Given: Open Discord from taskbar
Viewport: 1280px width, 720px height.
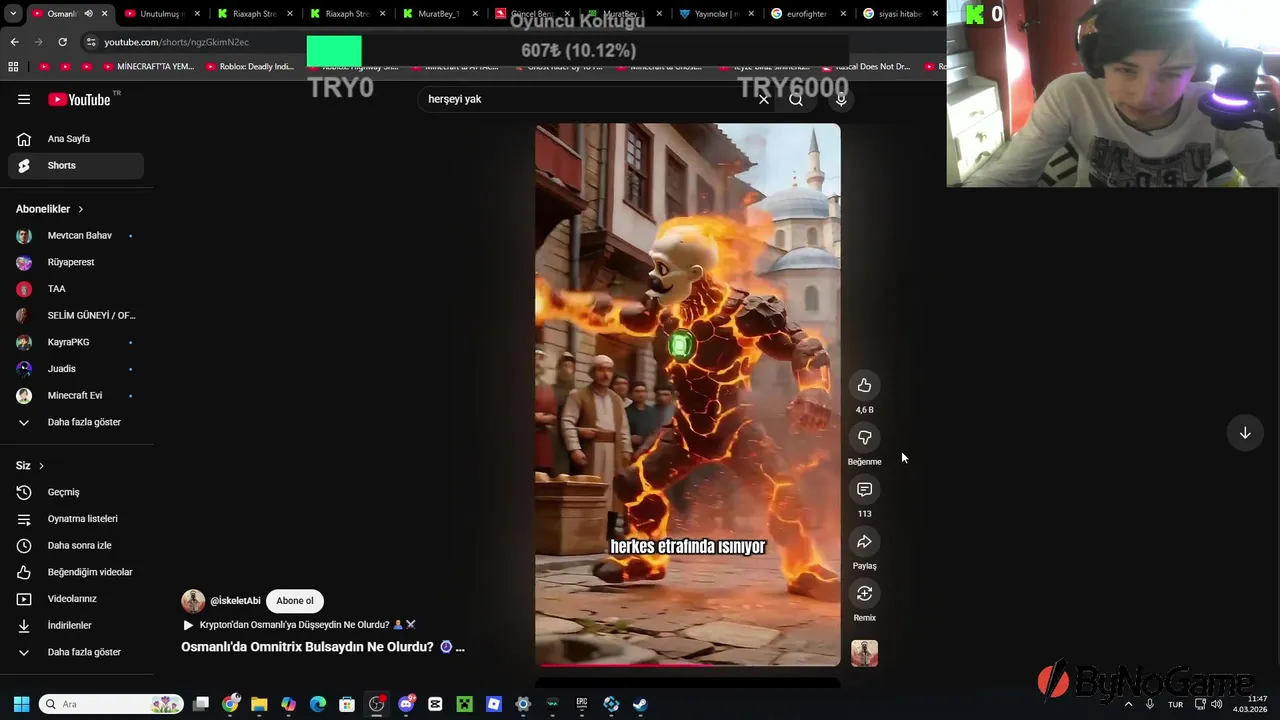Looking at the screenshot, I should coord(406,704).
